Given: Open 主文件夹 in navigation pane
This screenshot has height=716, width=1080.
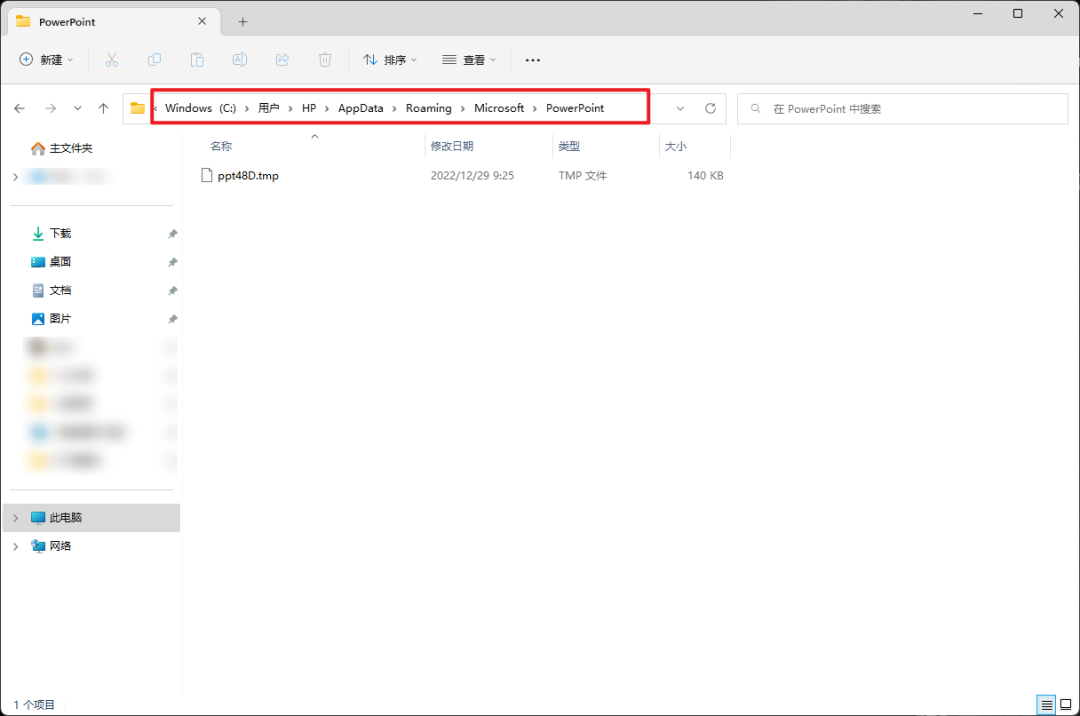Looking at the screenshot, I should click(x=61, y=148).
